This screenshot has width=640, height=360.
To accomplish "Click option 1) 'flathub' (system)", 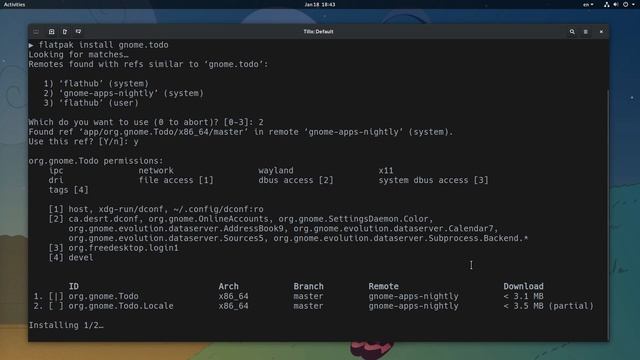I will [x=96, y=84].
